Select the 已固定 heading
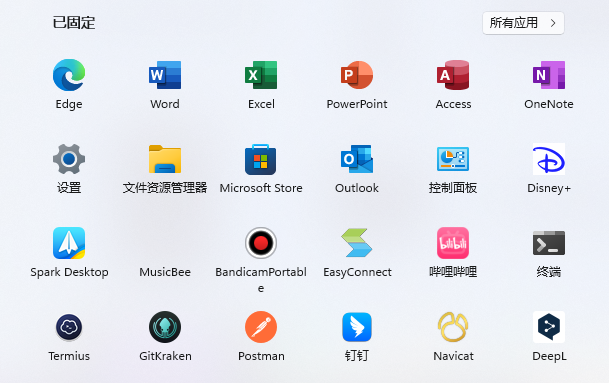This screenshot has height=383, width=609. 74,23
